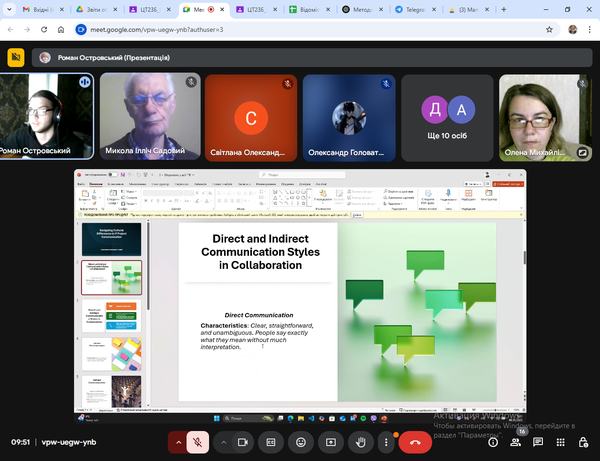Expand camera video settings arrow

pyautogui.click(x=222, y=441)
